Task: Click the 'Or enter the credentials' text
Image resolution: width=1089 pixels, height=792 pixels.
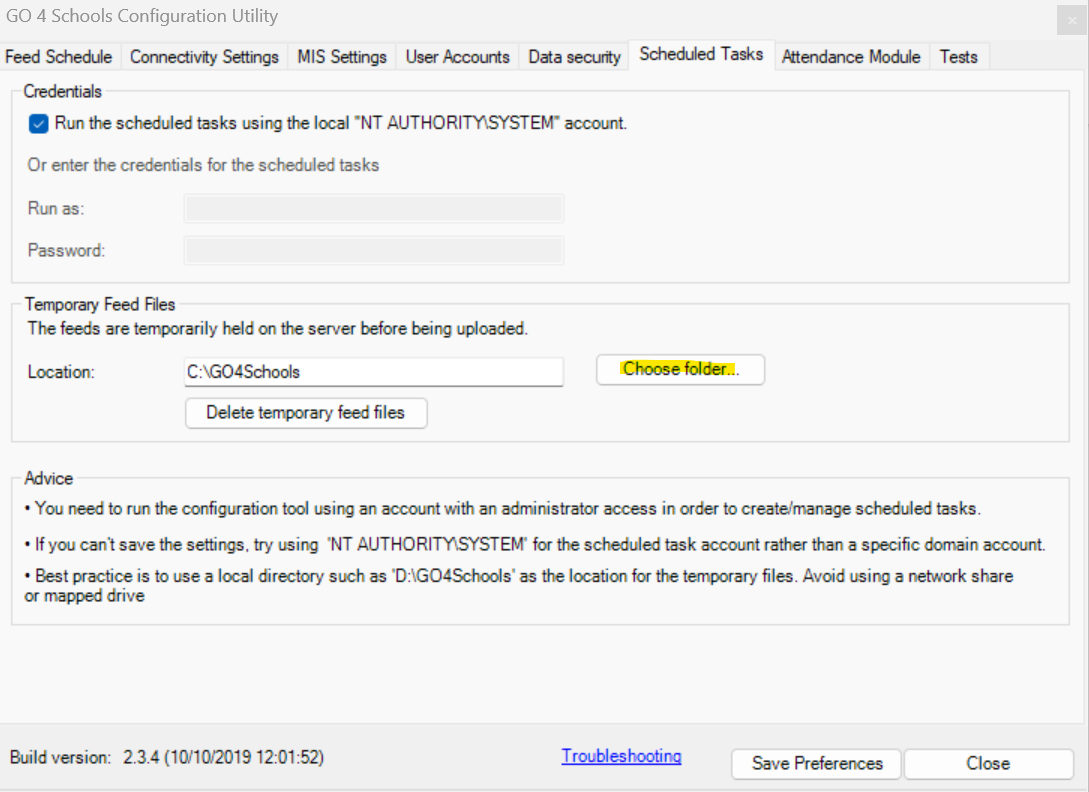Action: 203,165
